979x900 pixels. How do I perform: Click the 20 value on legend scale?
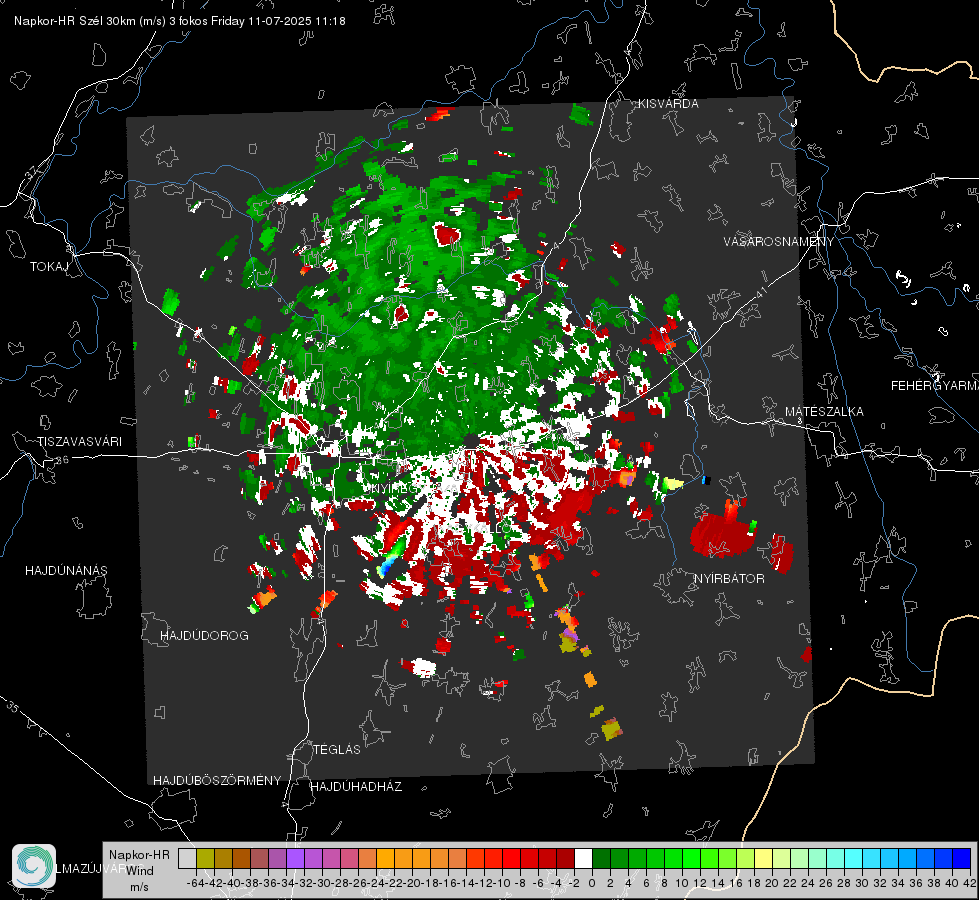772,883
